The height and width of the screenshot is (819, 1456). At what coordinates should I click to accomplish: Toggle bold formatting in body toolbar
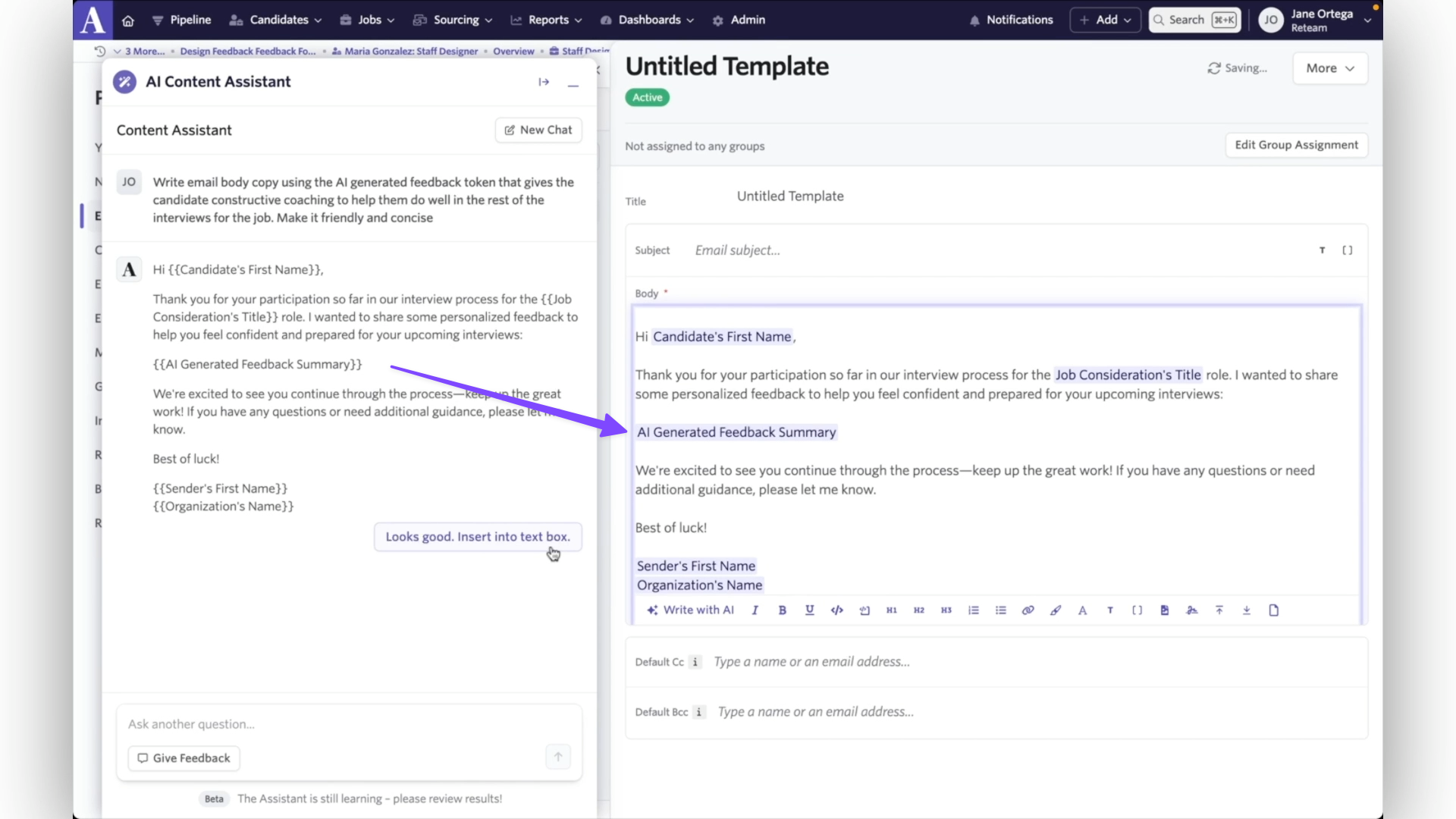[x=783, y=610]
